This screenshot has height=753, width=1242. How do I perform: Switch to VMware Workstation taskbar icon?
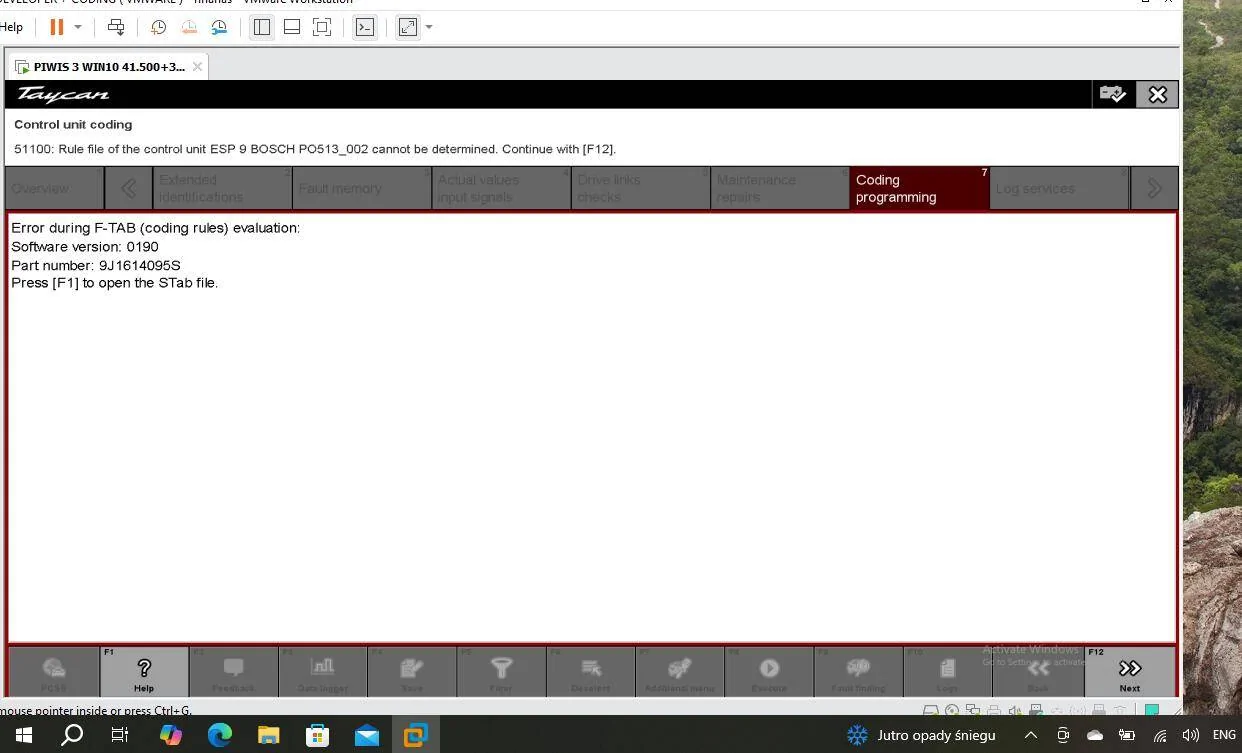pyautogui.click(x=415, y=735)
